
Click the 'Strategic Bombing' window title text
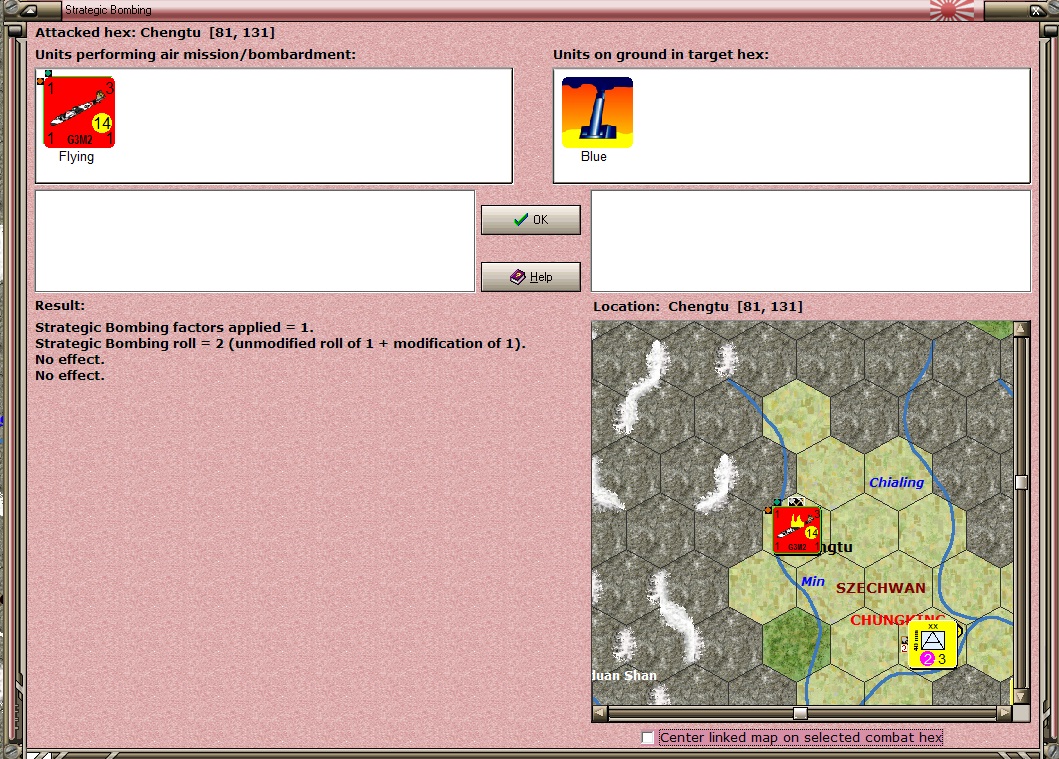[x=108, y=10]
